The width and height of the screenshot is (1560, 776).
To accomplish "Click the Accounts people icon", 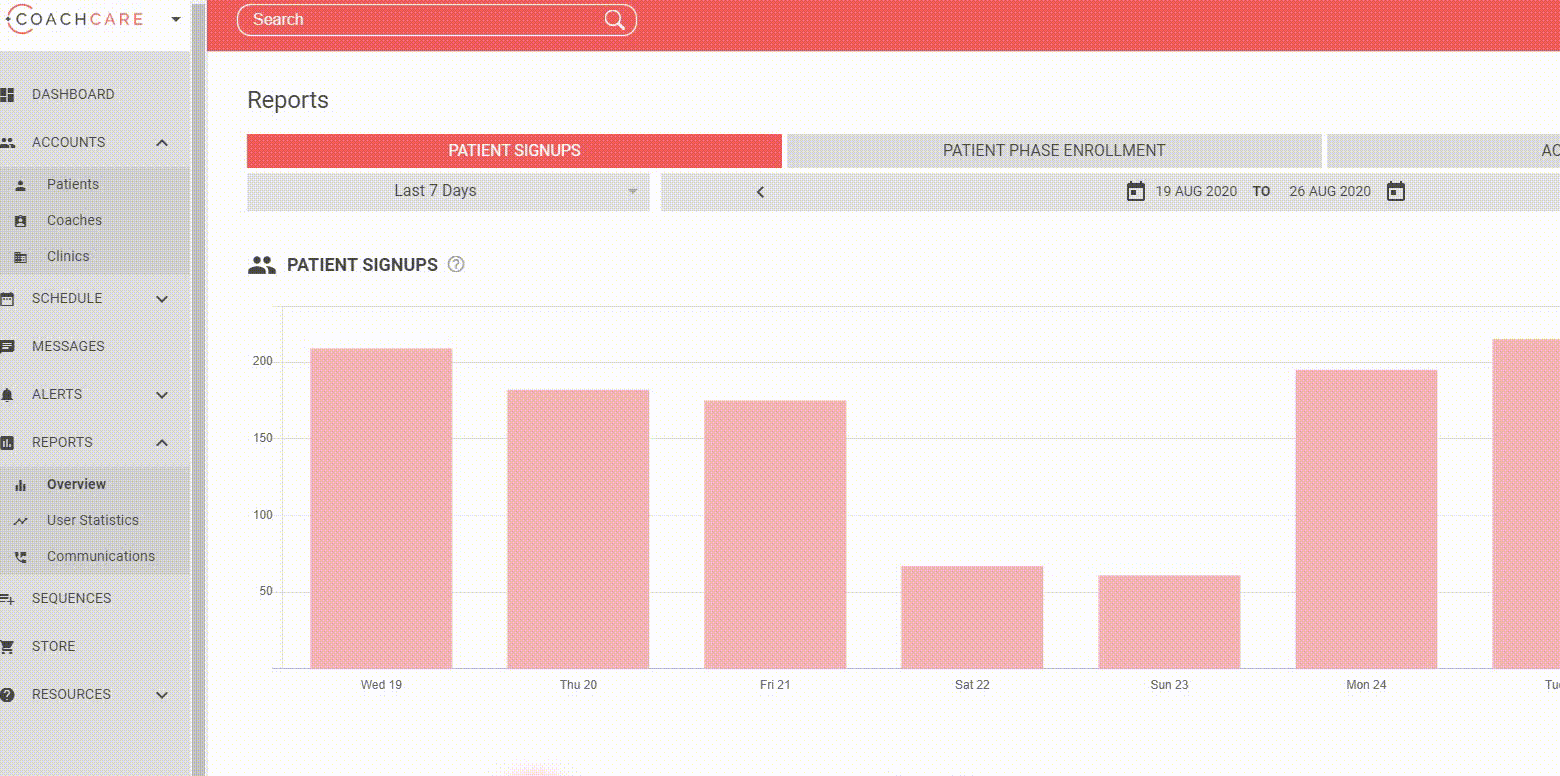I will coord(7,143).
